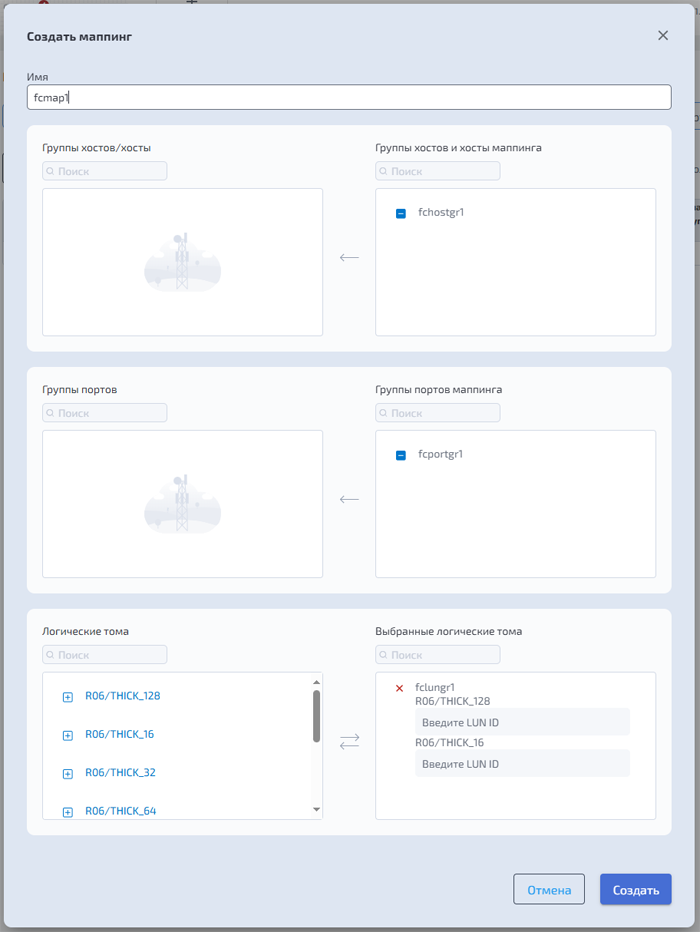This screenshot has height=932, width=700.
Task: Open R06/THICK_64 volume link
Action: point(121,811)
